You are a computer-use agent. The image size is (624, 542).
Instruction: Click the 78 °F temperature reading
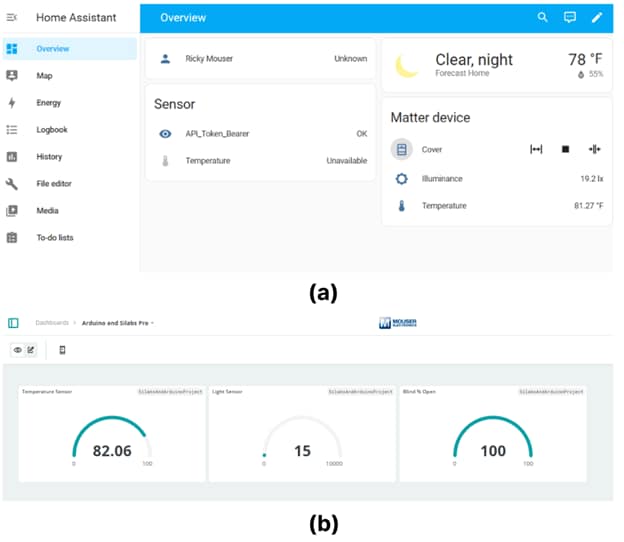point(585,60)
